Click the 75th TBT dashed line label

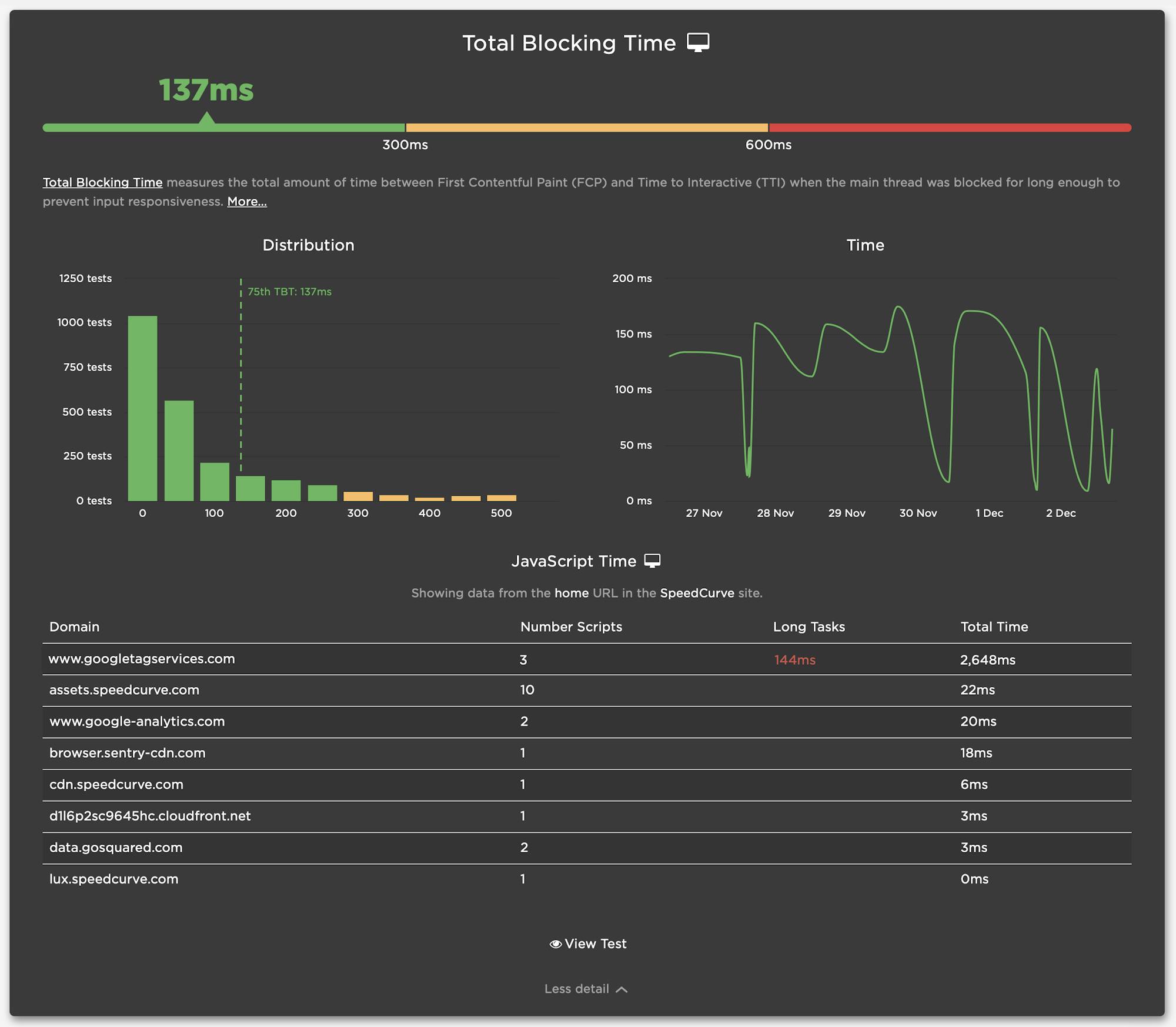[289, 292]
